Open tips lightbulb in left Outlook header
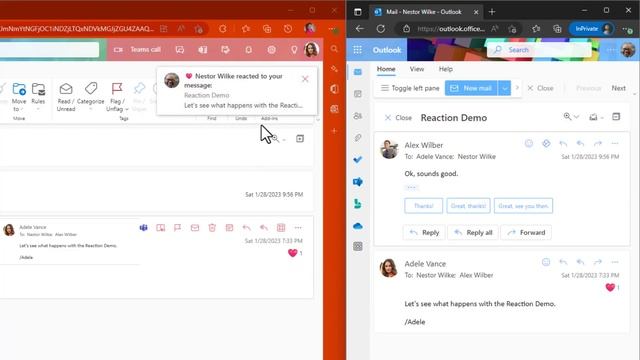 click(294, 50)
